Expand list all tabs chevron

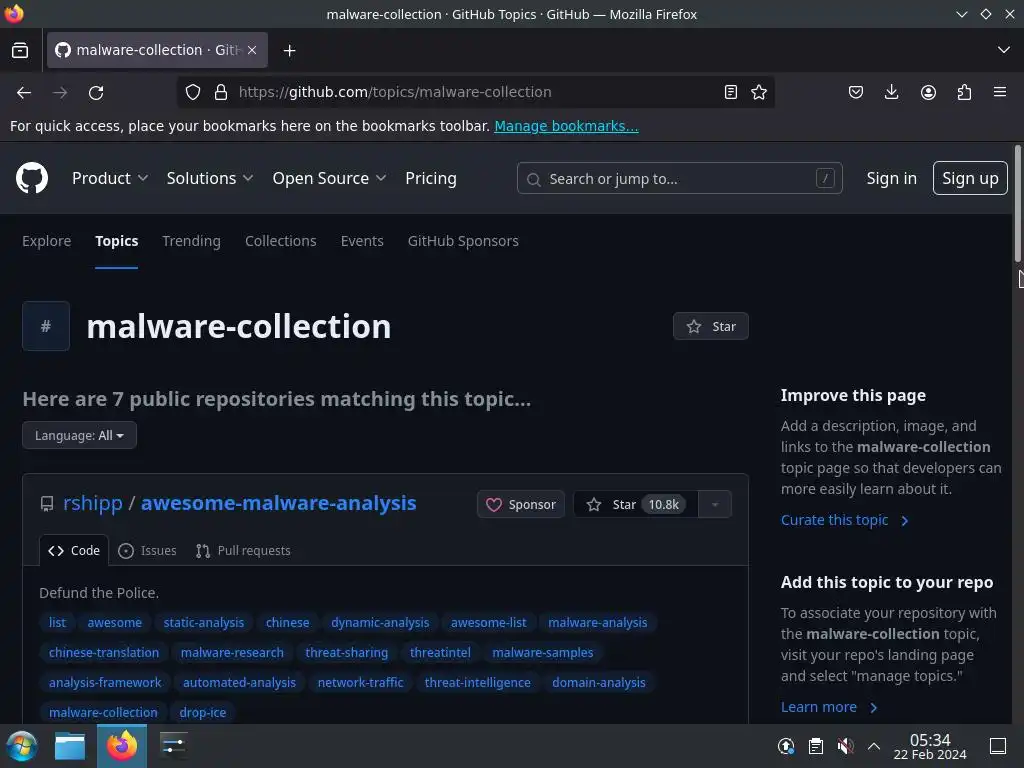tap(1004, 50)
